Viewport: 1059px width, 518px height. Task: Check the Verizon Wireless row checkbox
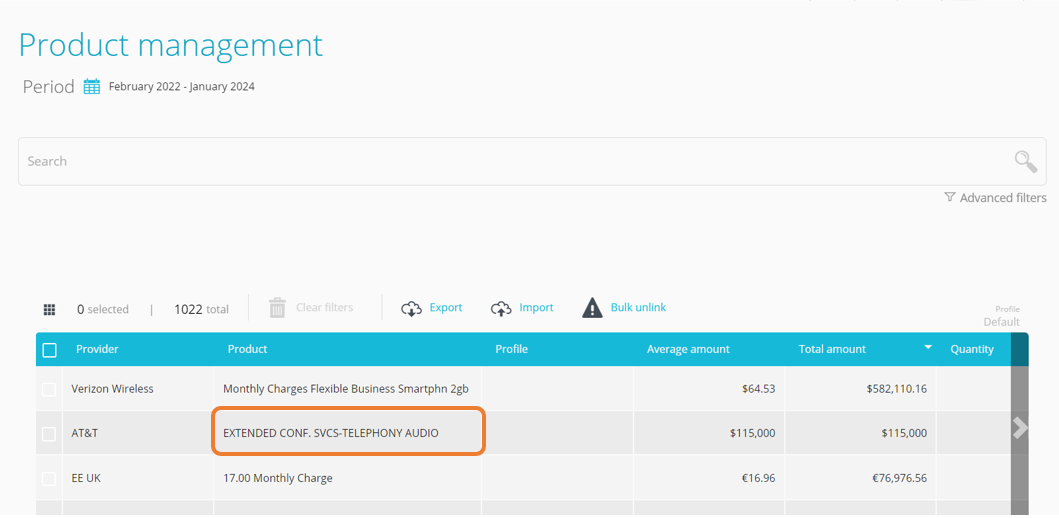click(49, 389)
